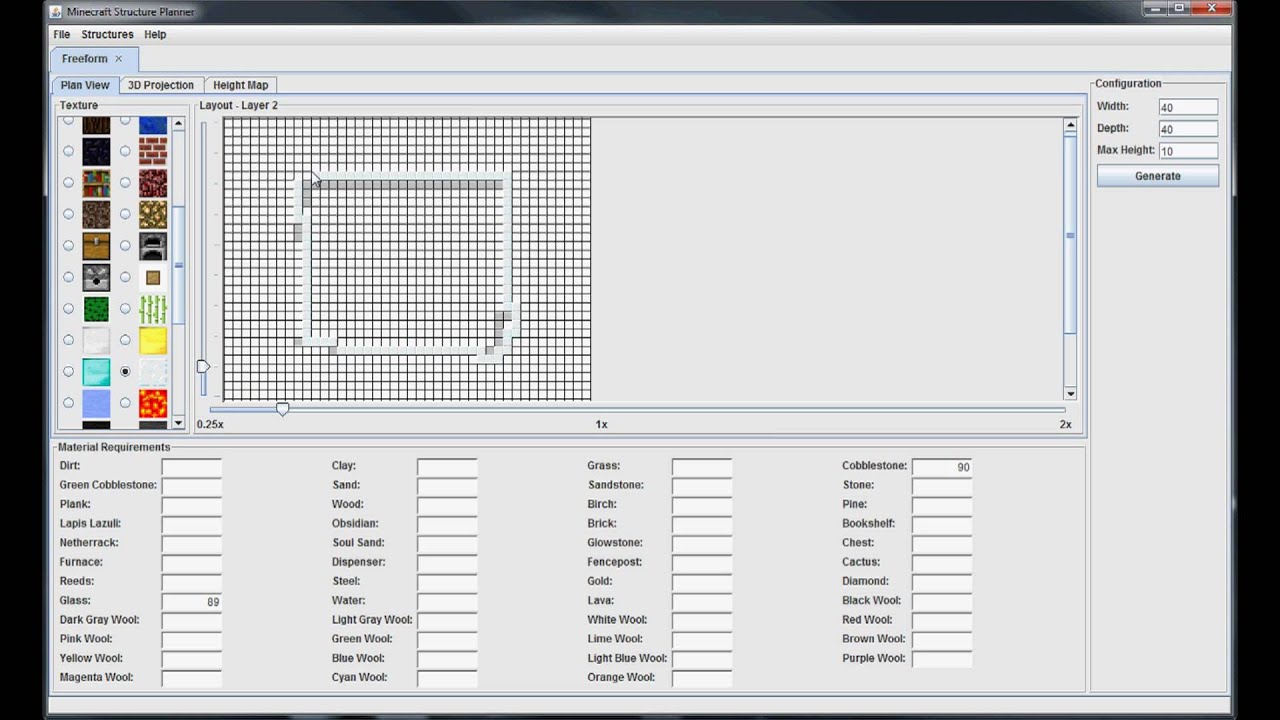Click the layout vertical scrollbar thumb

tap(1070, 235)
